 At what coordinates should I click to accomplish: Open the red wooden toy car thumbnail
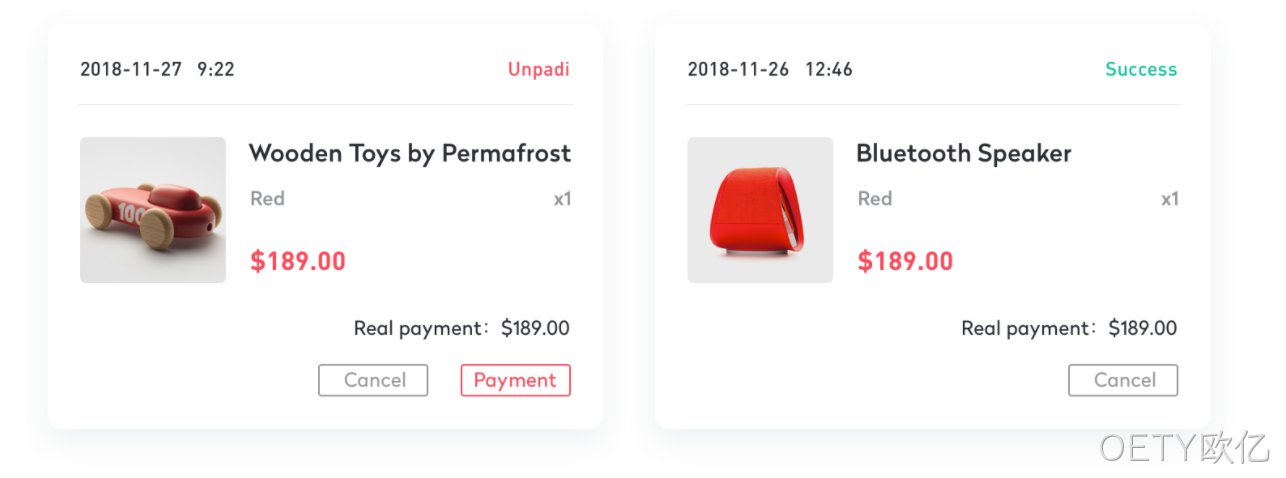153,210
